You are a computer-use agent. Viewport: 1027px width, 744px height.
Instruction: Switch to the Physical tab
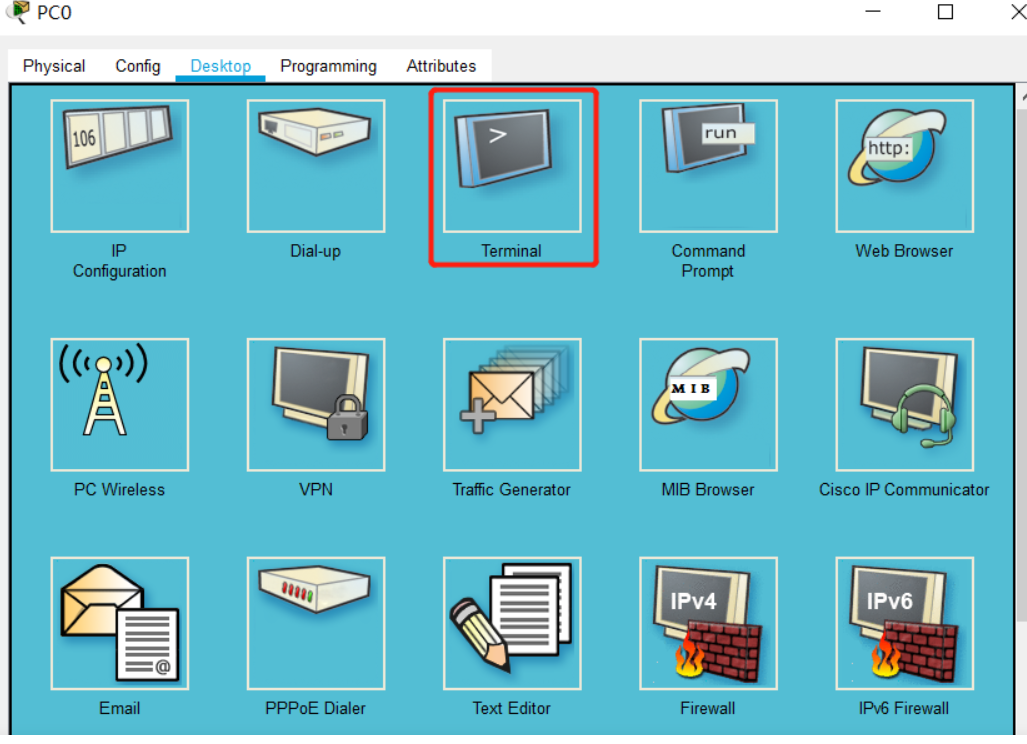click(54, 66)
